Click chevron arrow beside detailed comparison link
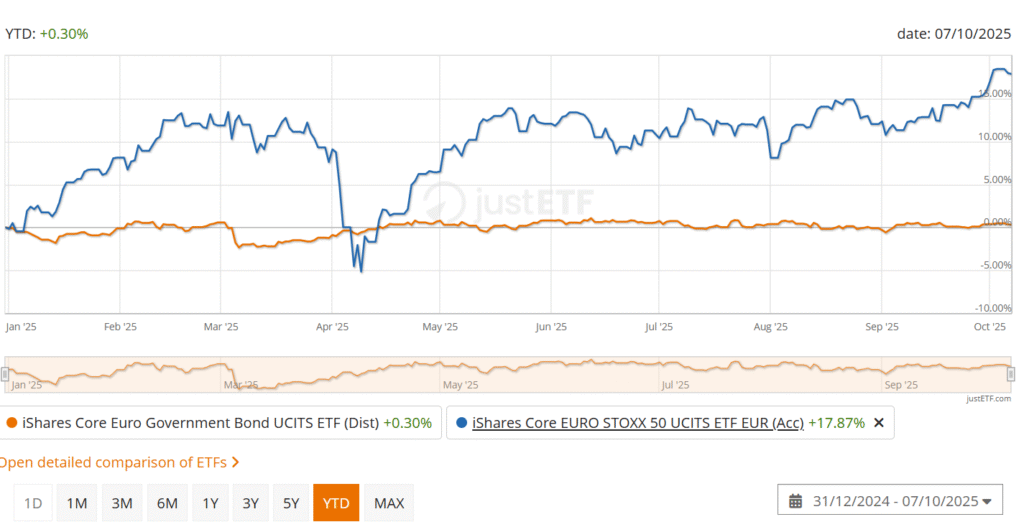The image size is (1024, 527). click(x=235, y=463)
